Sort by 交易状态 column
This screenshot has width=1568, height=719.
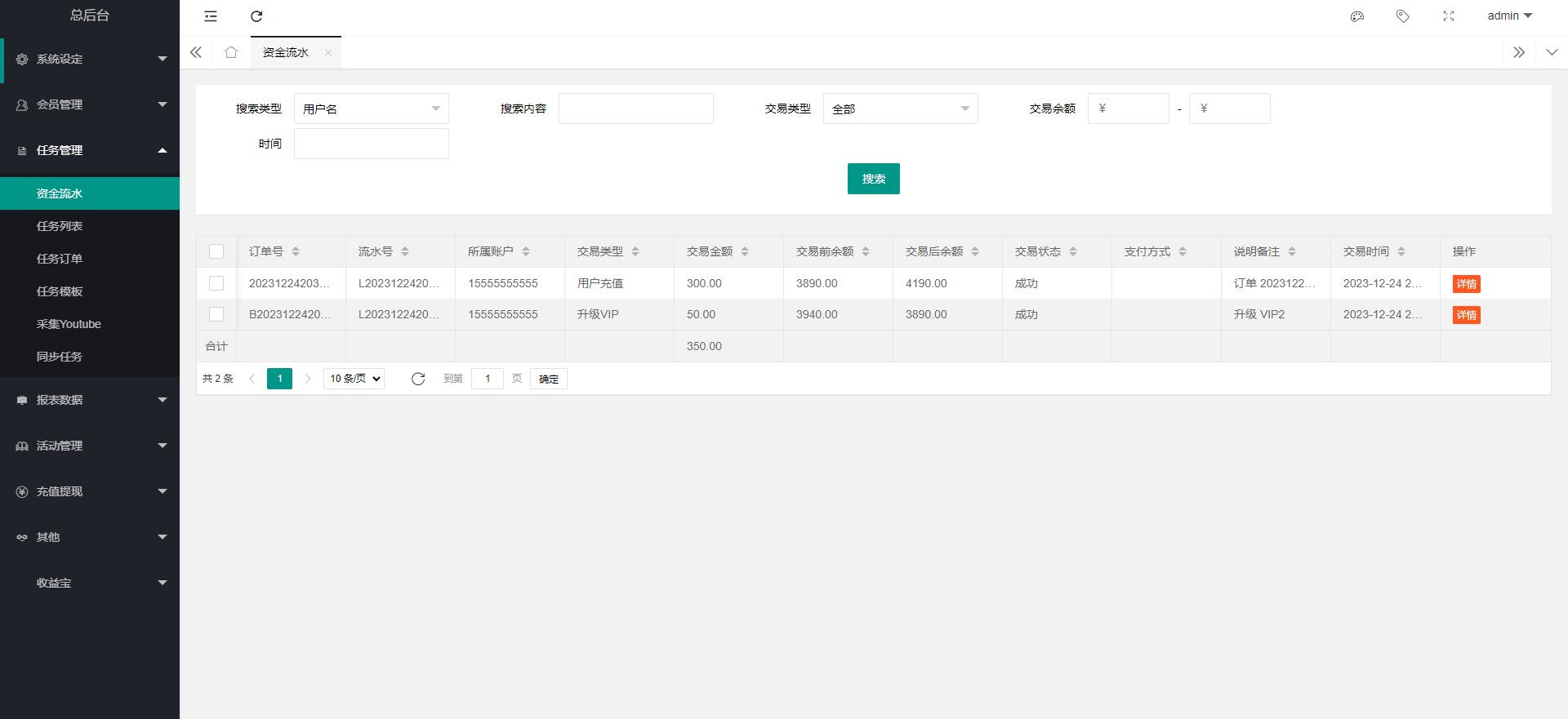coord(1073,251)
